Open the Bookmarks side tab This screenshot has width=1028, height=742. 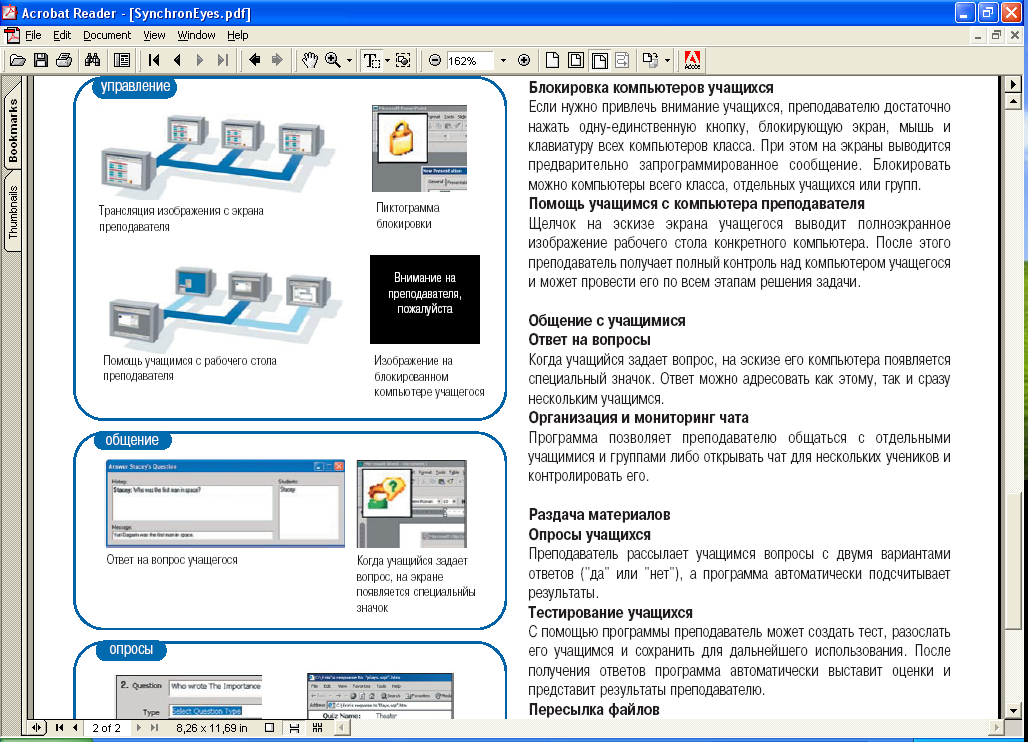(12, 130)
